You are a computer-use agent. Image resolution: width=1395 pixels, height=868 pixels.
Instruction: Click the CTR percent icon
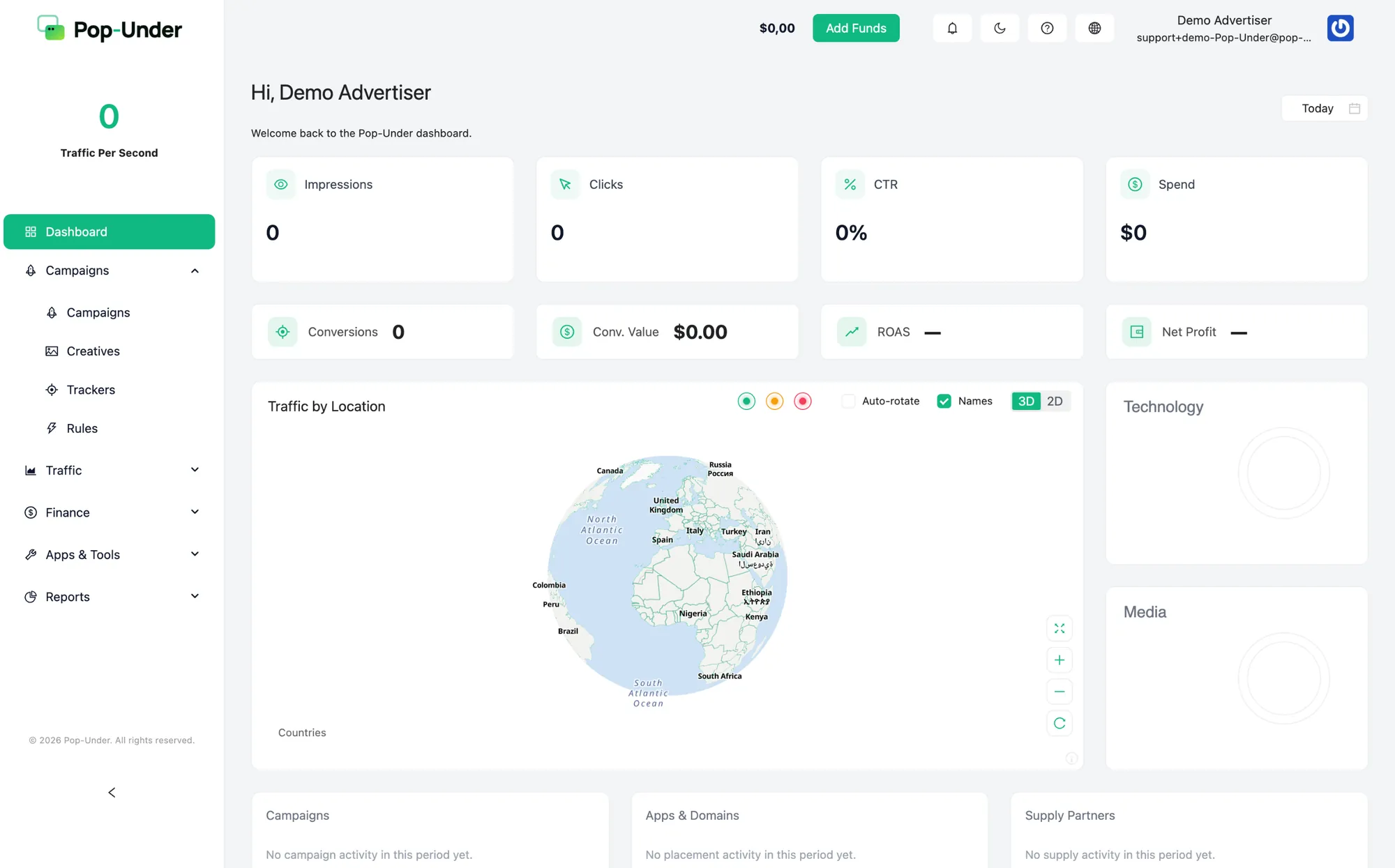[850, 184]
